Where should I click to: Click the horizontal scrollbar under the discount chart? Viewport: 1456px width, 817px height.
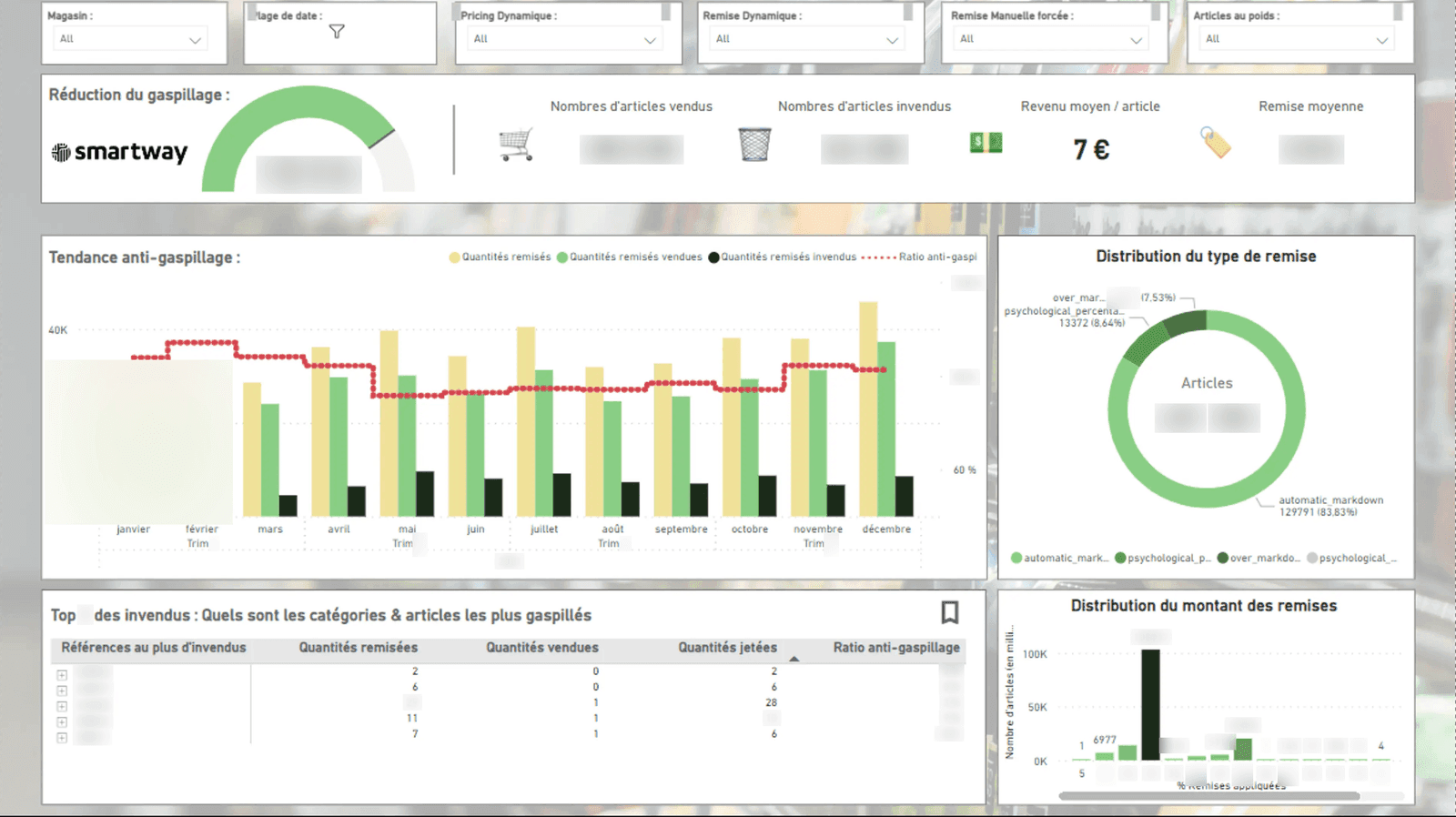point(1209,796)
